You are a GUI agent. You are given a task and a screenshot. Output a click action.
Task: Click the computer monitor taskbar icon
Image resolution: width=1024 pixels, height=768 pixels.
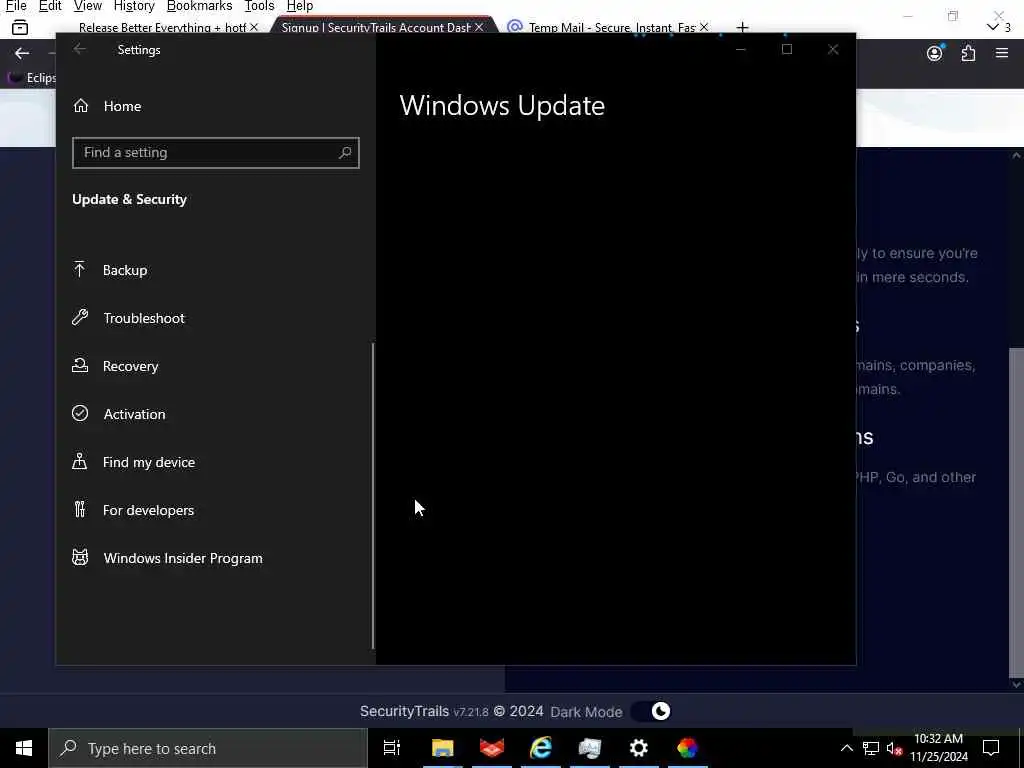(x=590, y=748)
